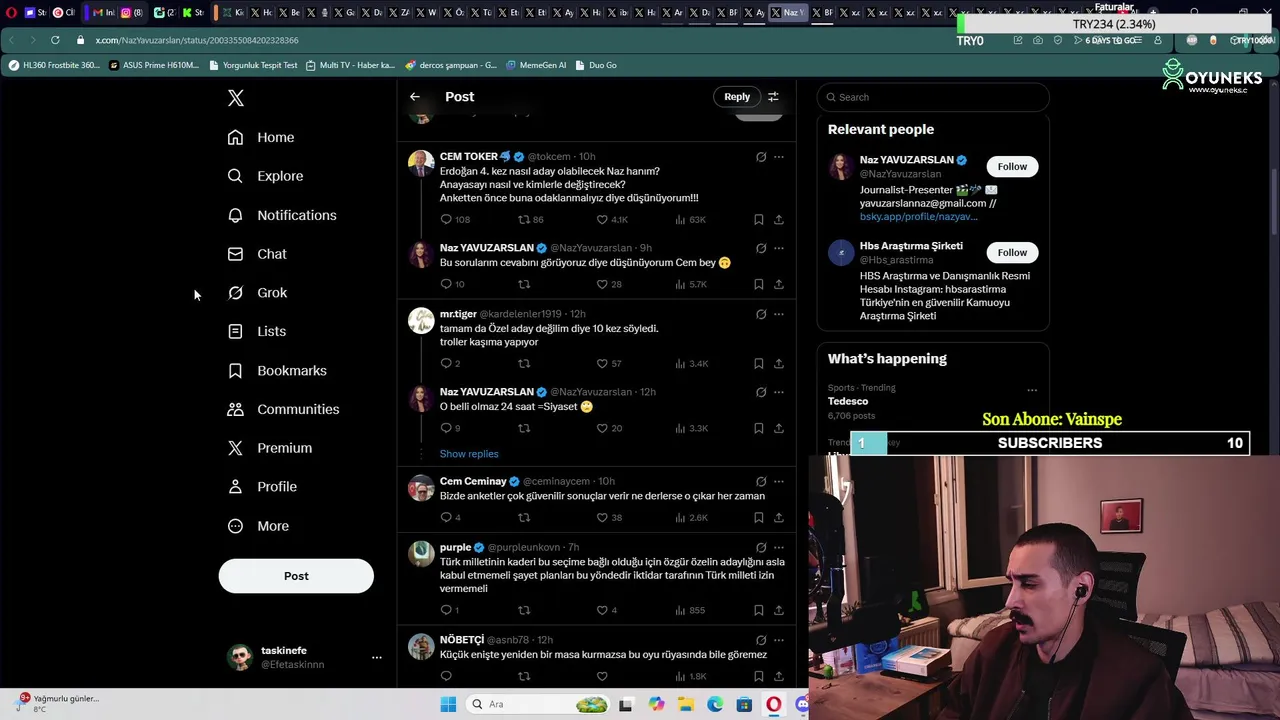Open Bookmarks from the sidebar
The width and height of the screenshot is (1280, 720).
277,370
